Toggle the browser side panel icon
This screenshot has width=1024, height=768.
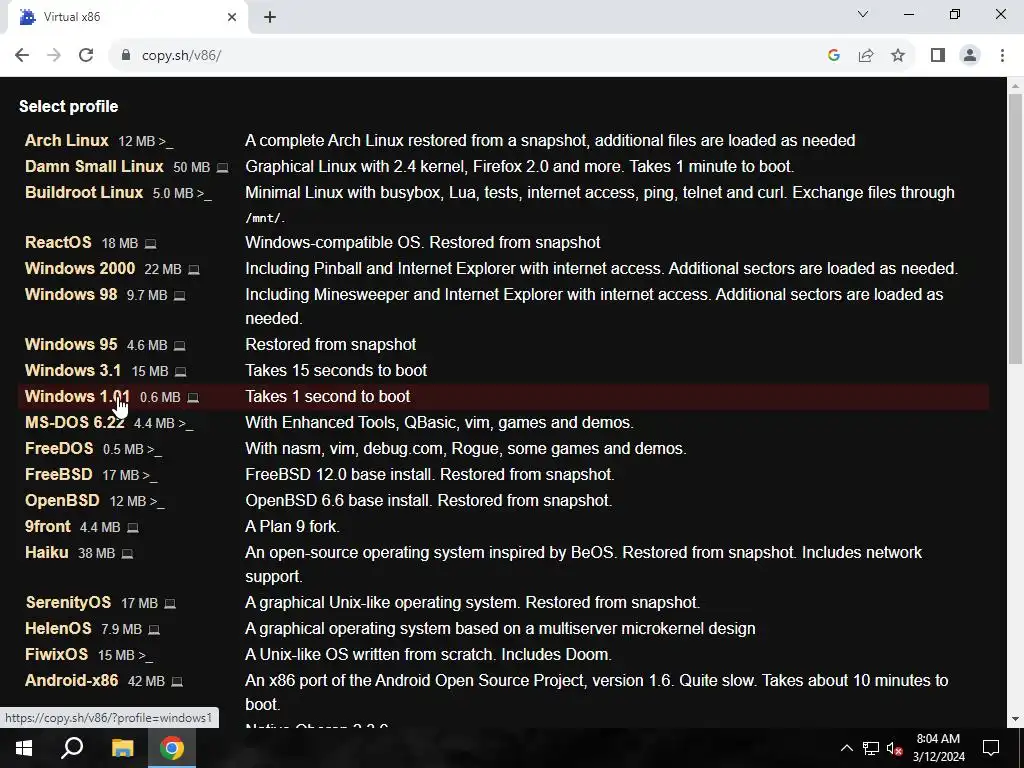tap(938, 56)
